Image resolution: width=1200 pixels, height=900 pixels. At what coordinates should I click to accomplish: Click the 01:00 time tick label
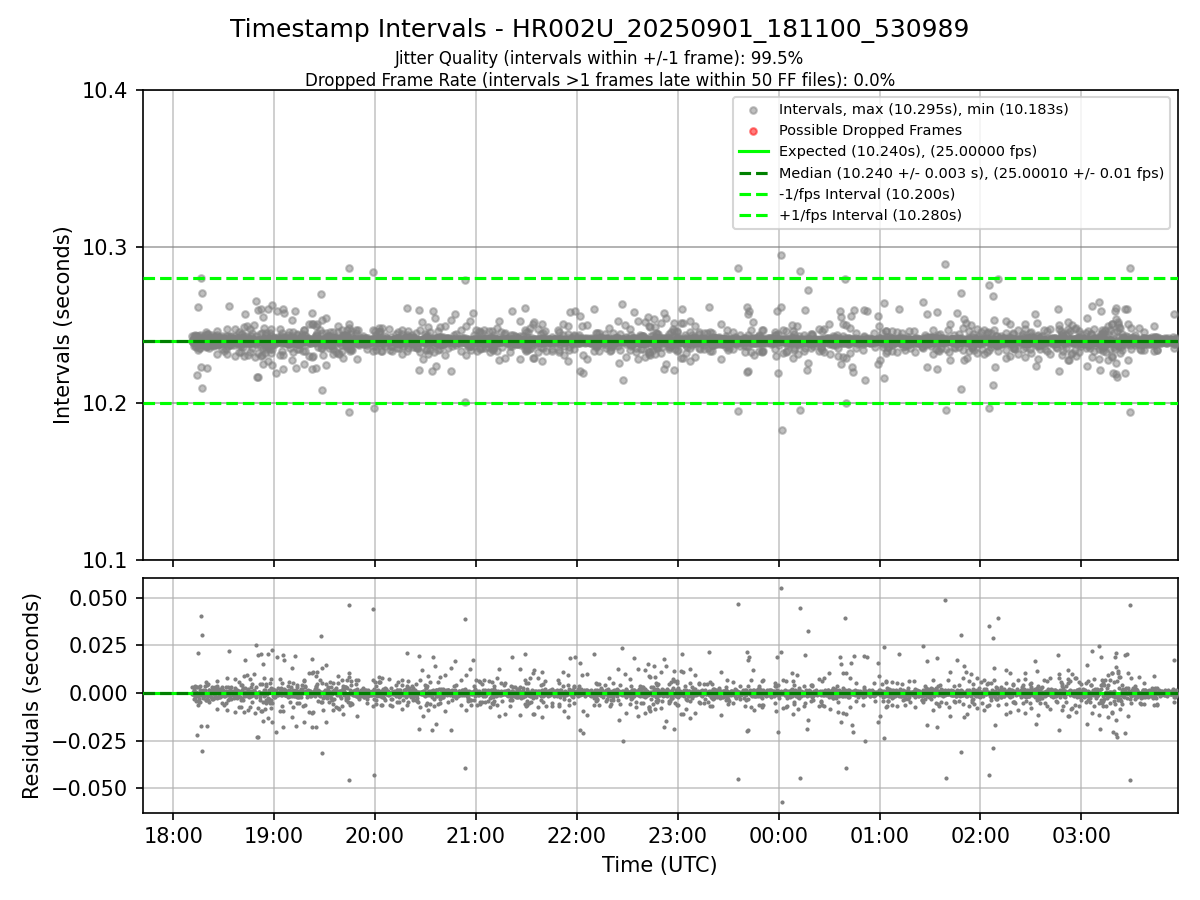(879, 835)
